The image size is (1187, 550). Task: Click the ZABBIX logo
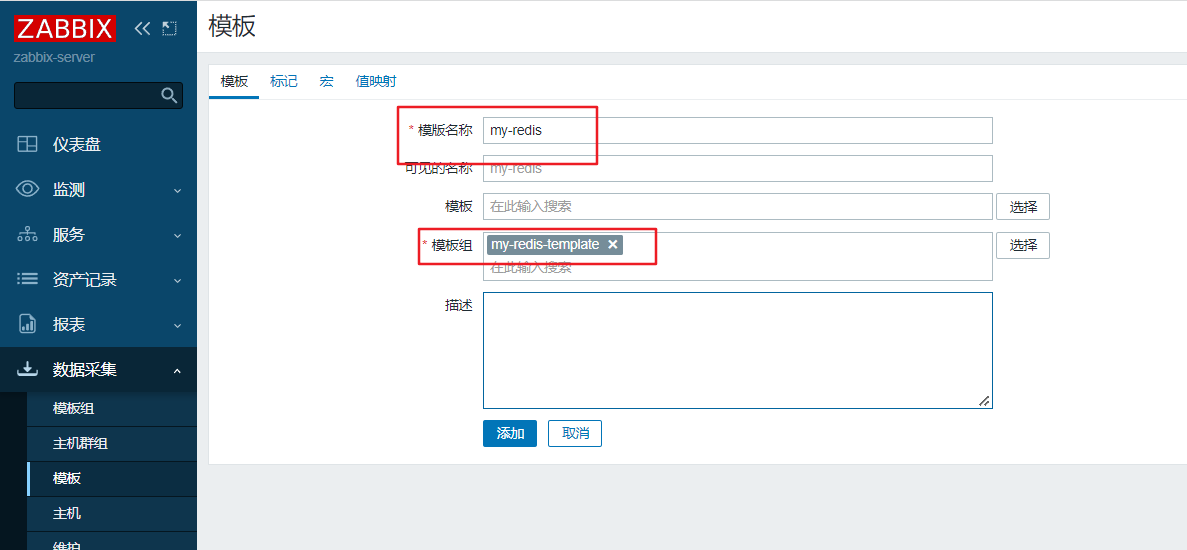[64, 29]
